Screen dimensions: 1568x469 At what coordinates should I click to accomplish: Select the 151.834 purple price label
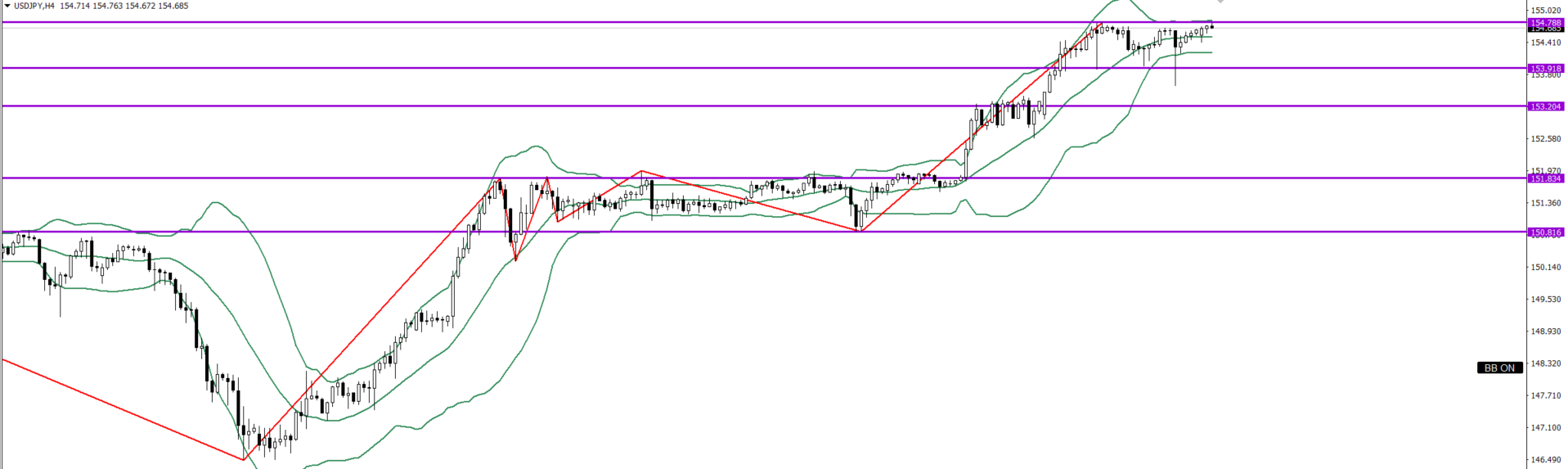(1546, 178)
